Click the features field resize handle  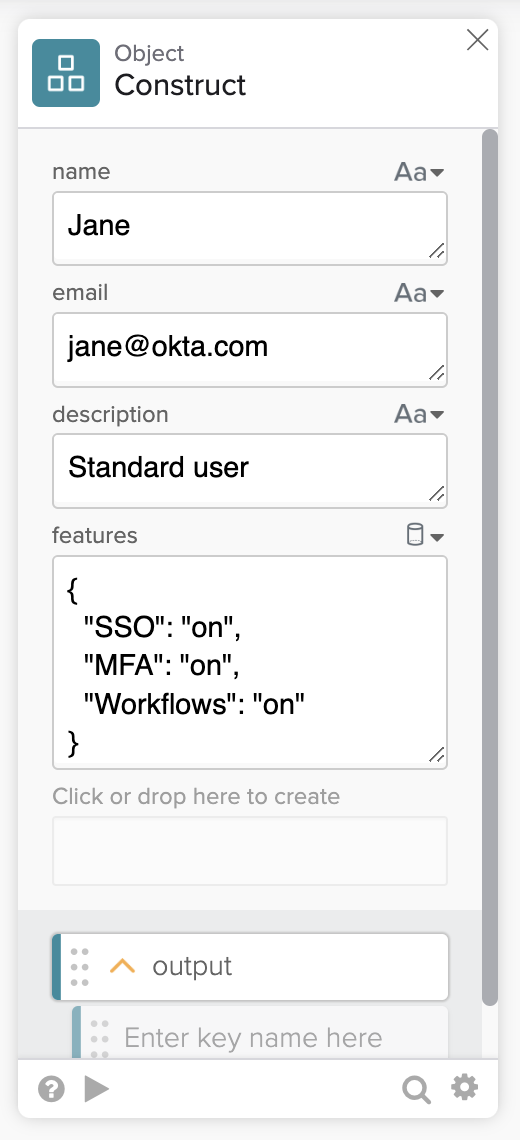pyautogui.click(x=436, y=757)
